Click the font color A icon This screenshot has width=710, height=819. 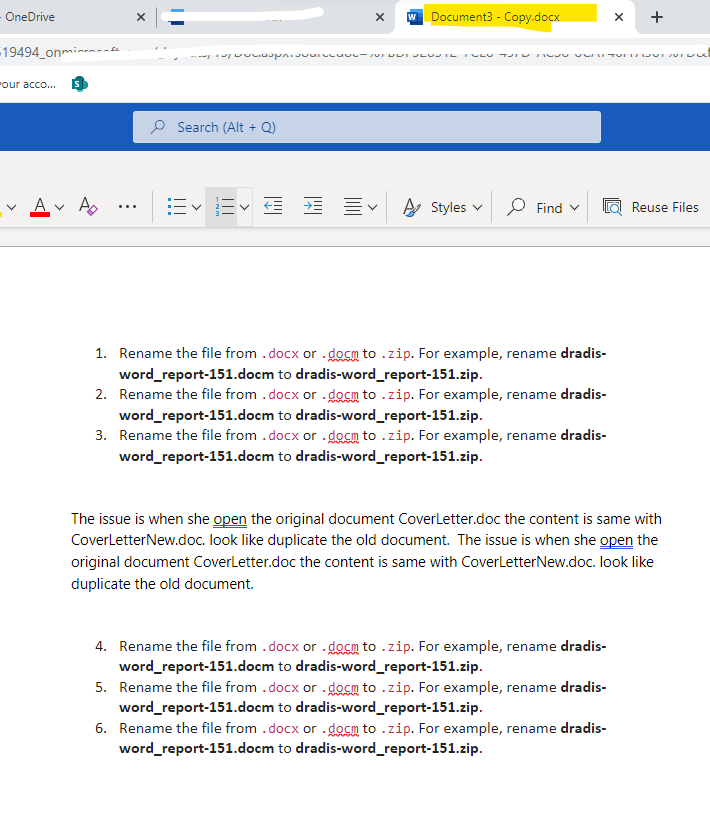point(40,207)
